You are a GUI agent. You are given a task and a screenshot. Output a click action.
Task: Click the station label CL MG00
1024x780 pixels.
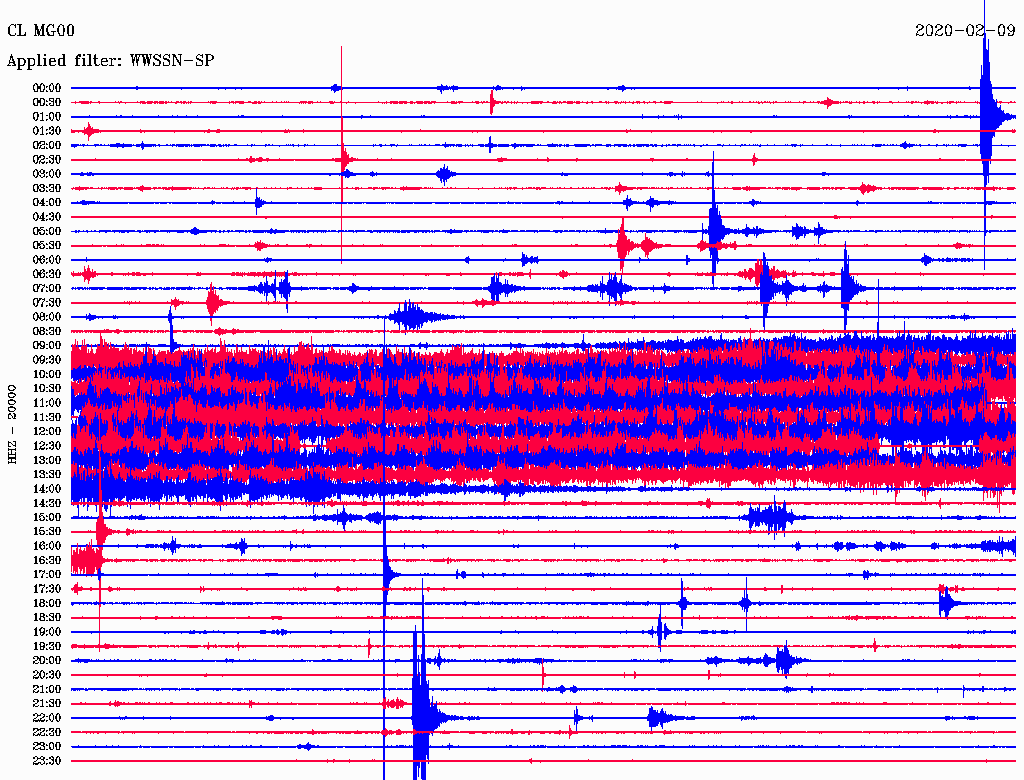pos(40,31)
